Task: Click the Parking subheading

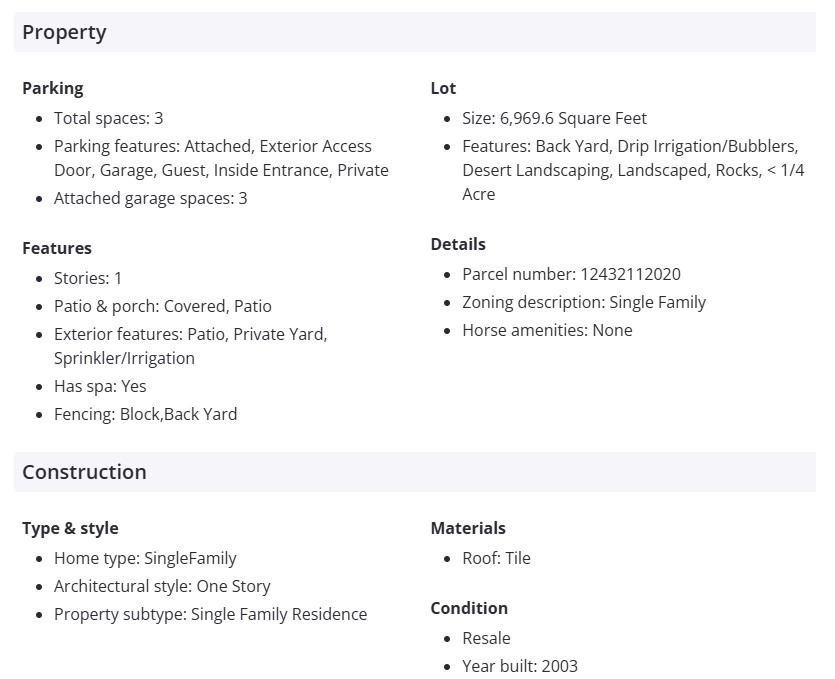Action: (53, 88)
